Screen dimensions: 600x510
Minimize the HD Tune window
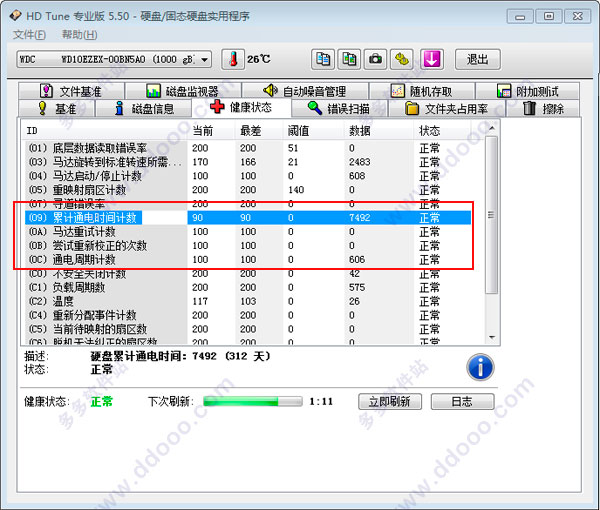click(x=519, y=16)
